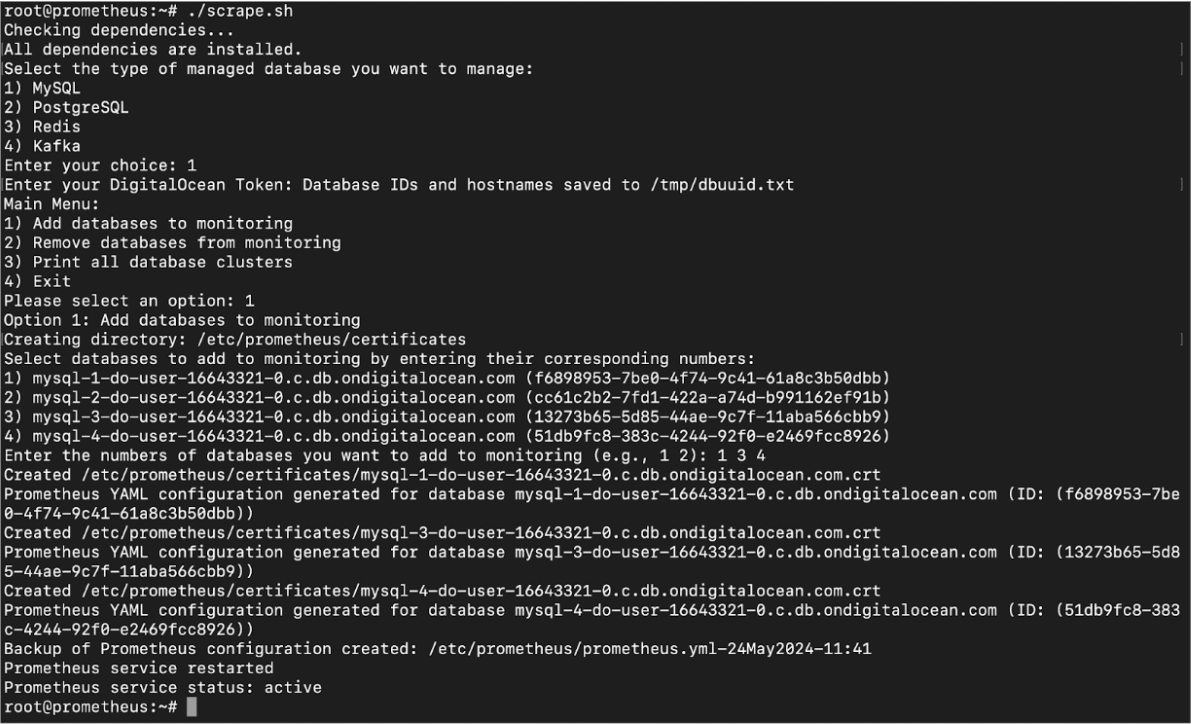The height and width of the screenshot is (724, 1191).
Task: Click the "Creating directory: /etc/prometheus/certificates" line
Action: (235, 340)
